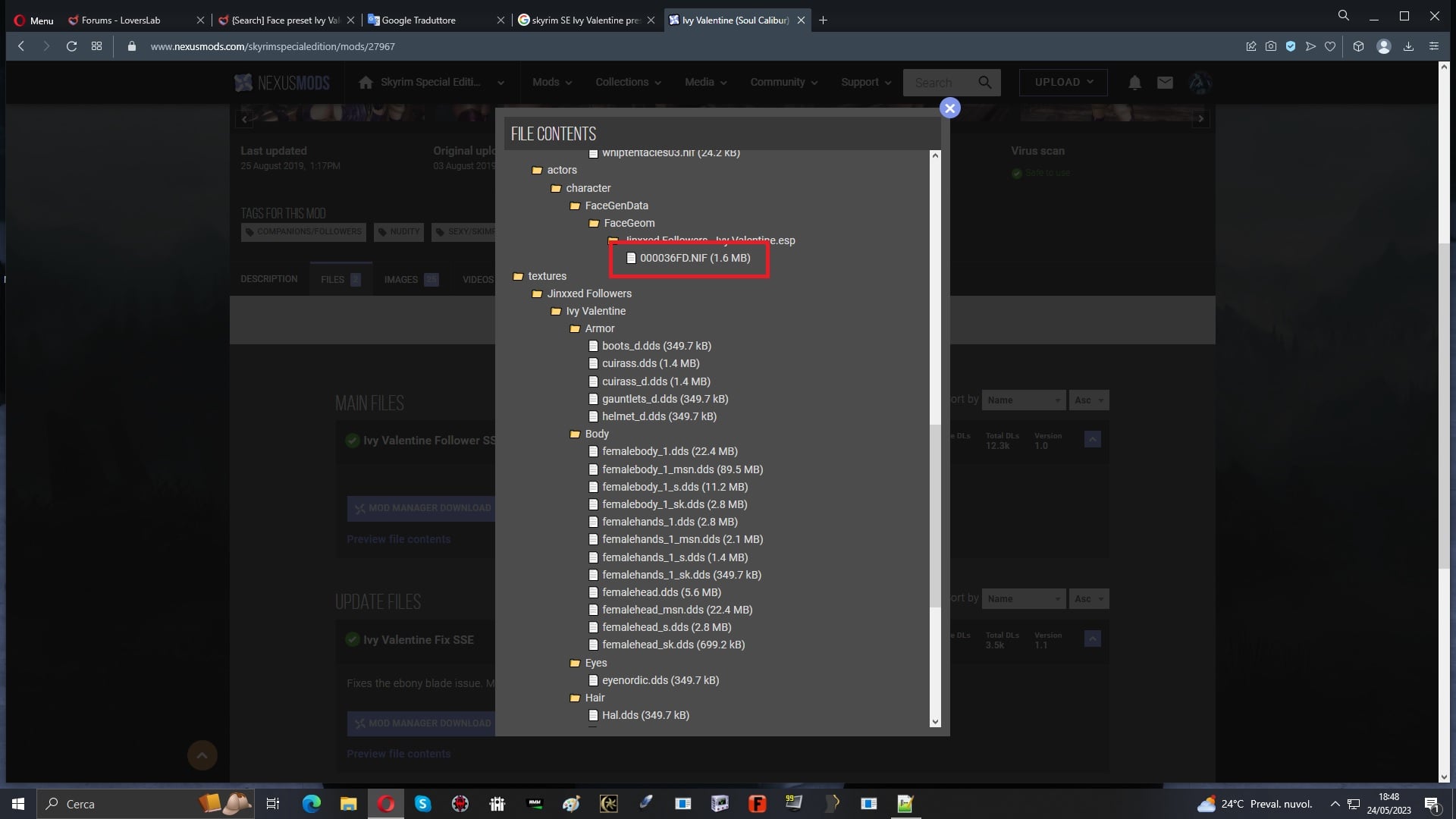Click the browser address bar URL

click(273, 46)
